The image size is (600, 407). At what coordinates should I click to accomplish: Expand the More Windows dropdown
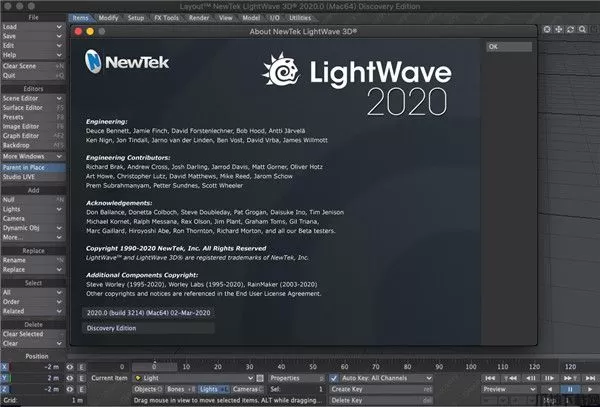pyautogui.click(x=33, y=156)
